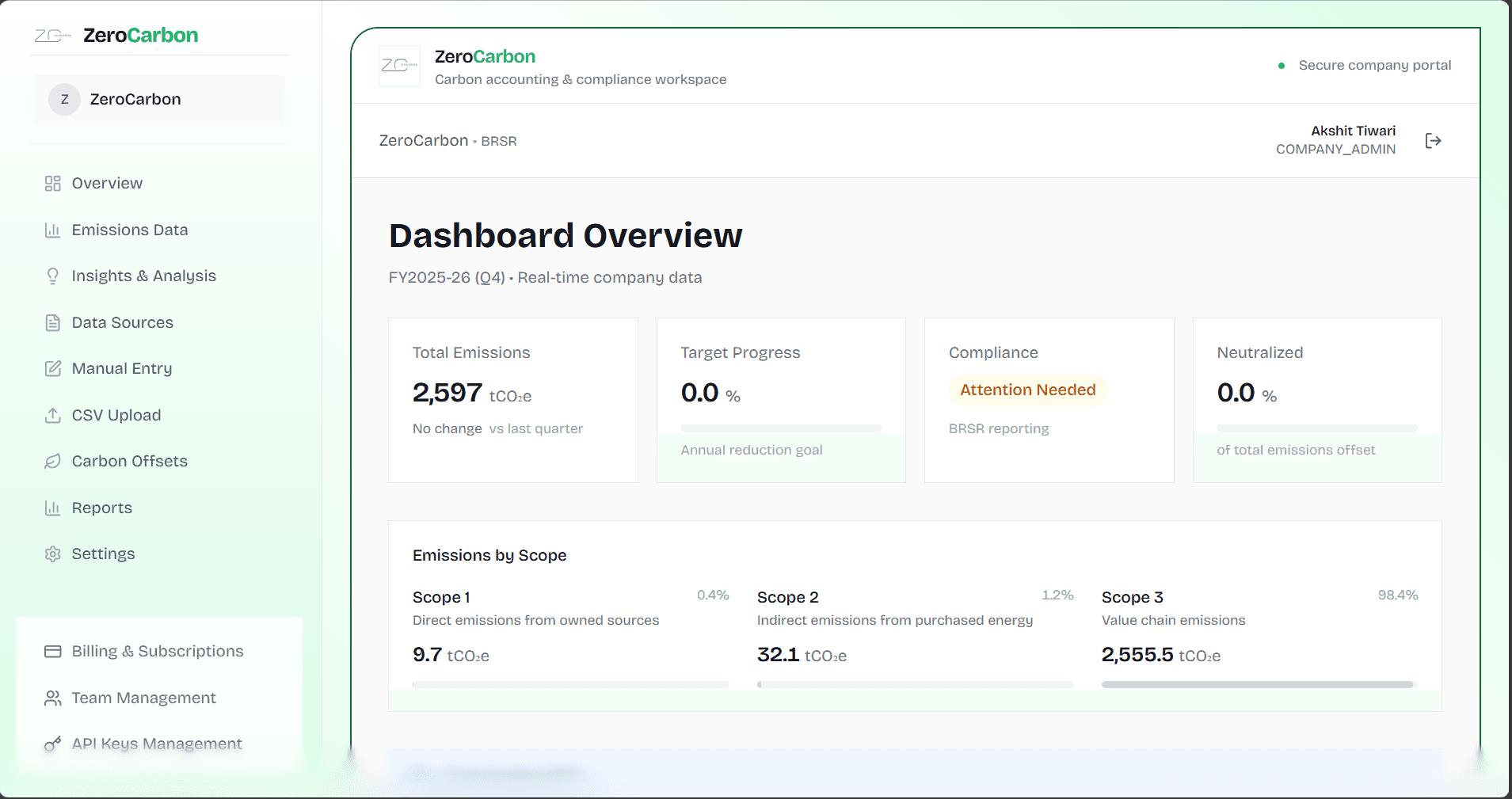Click the Attention Needed compliance badge
The height and width of the screenshot is (799, 1512).
tap(1027, 390)
